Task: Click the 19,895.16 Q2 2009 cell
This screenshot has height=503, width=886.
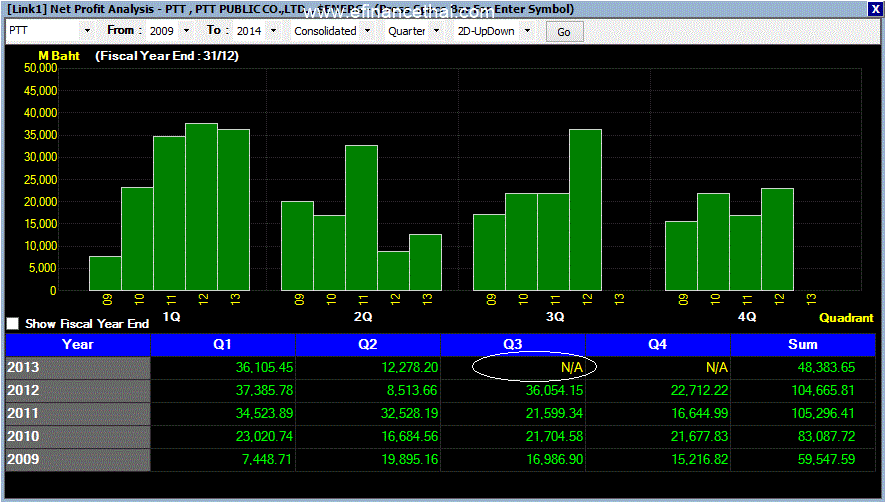Action: (368, 460)
